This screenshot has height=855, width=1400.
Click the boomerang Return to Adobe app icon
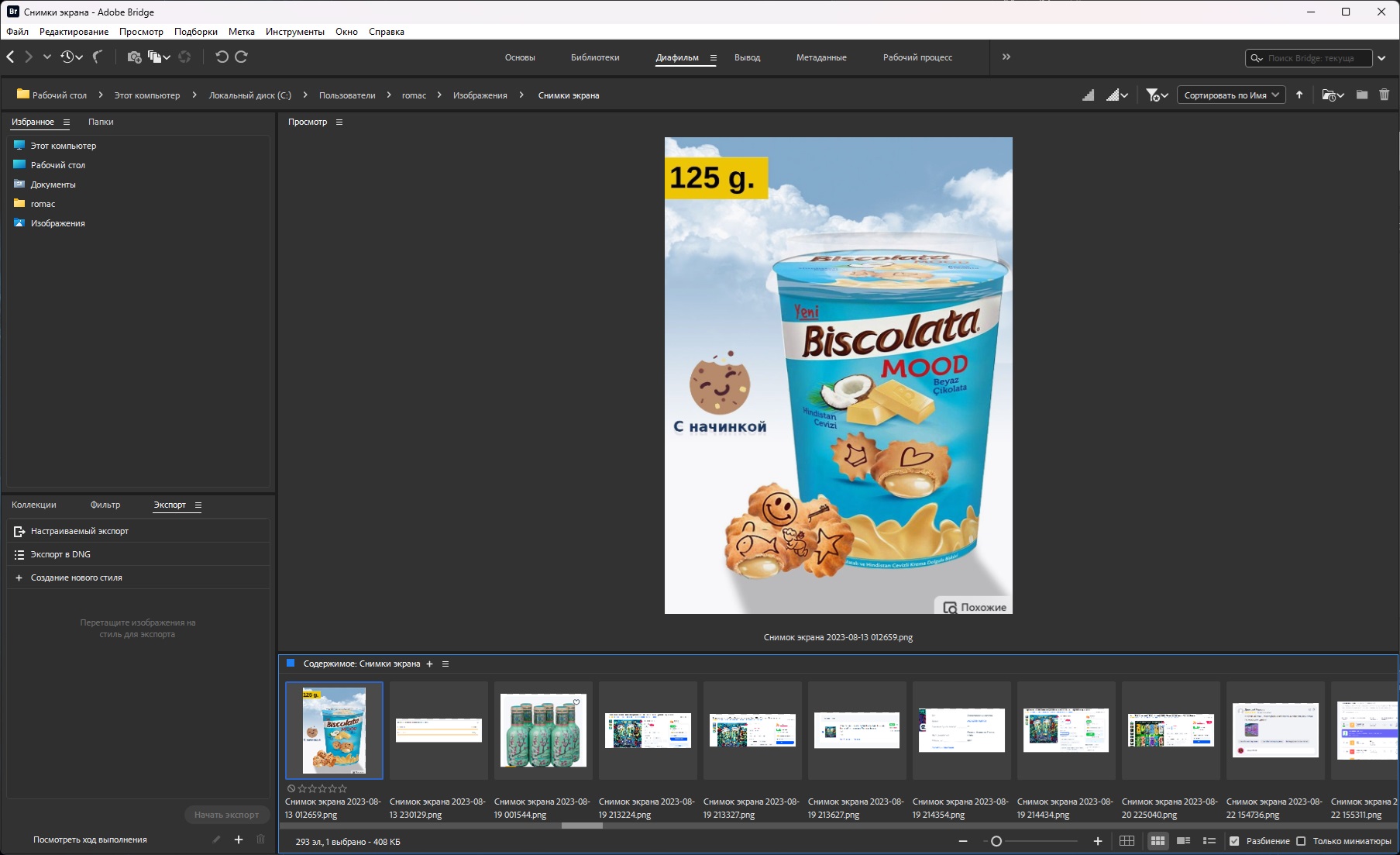pyautogui.click(x=98, y=57)
